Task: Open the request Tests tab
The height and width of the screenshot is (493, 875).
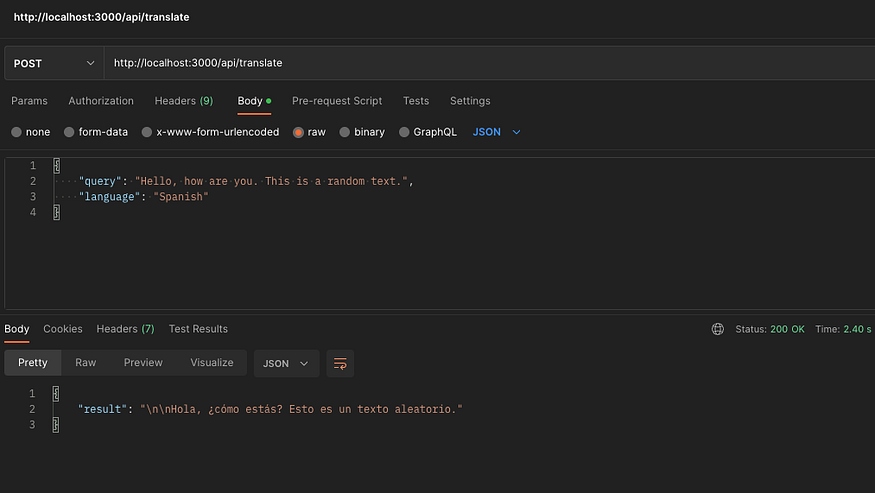Action: tap(416, 101)
